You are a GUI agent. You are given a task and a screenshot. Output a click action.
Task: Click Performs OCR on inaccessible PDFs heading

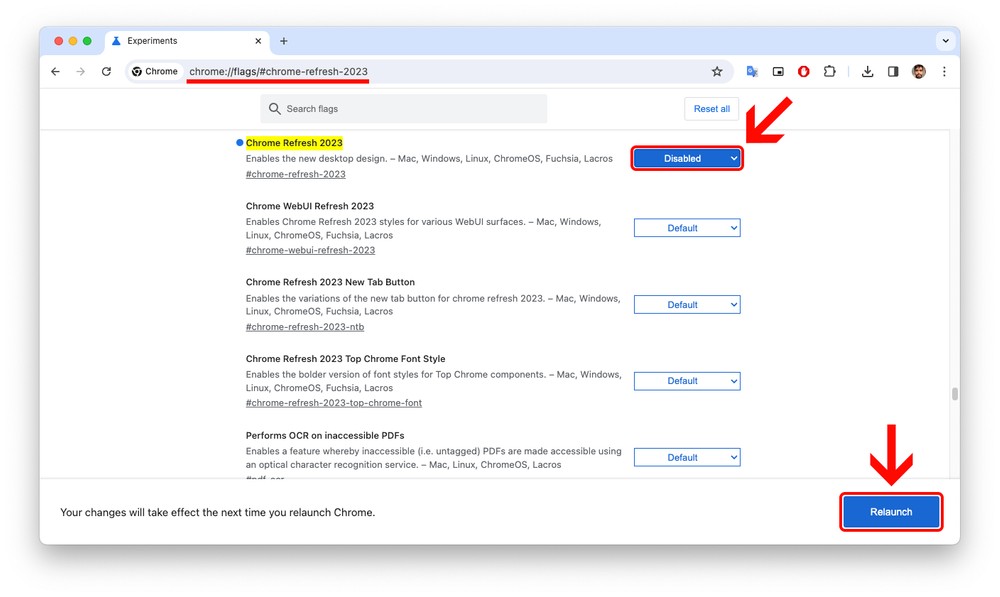325,435
